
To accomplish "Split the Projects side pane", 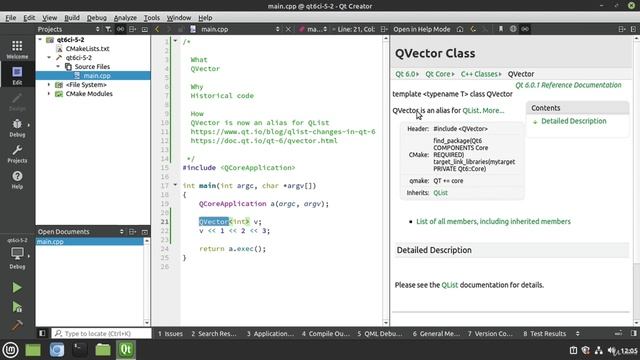I will [x=133, y=29].
